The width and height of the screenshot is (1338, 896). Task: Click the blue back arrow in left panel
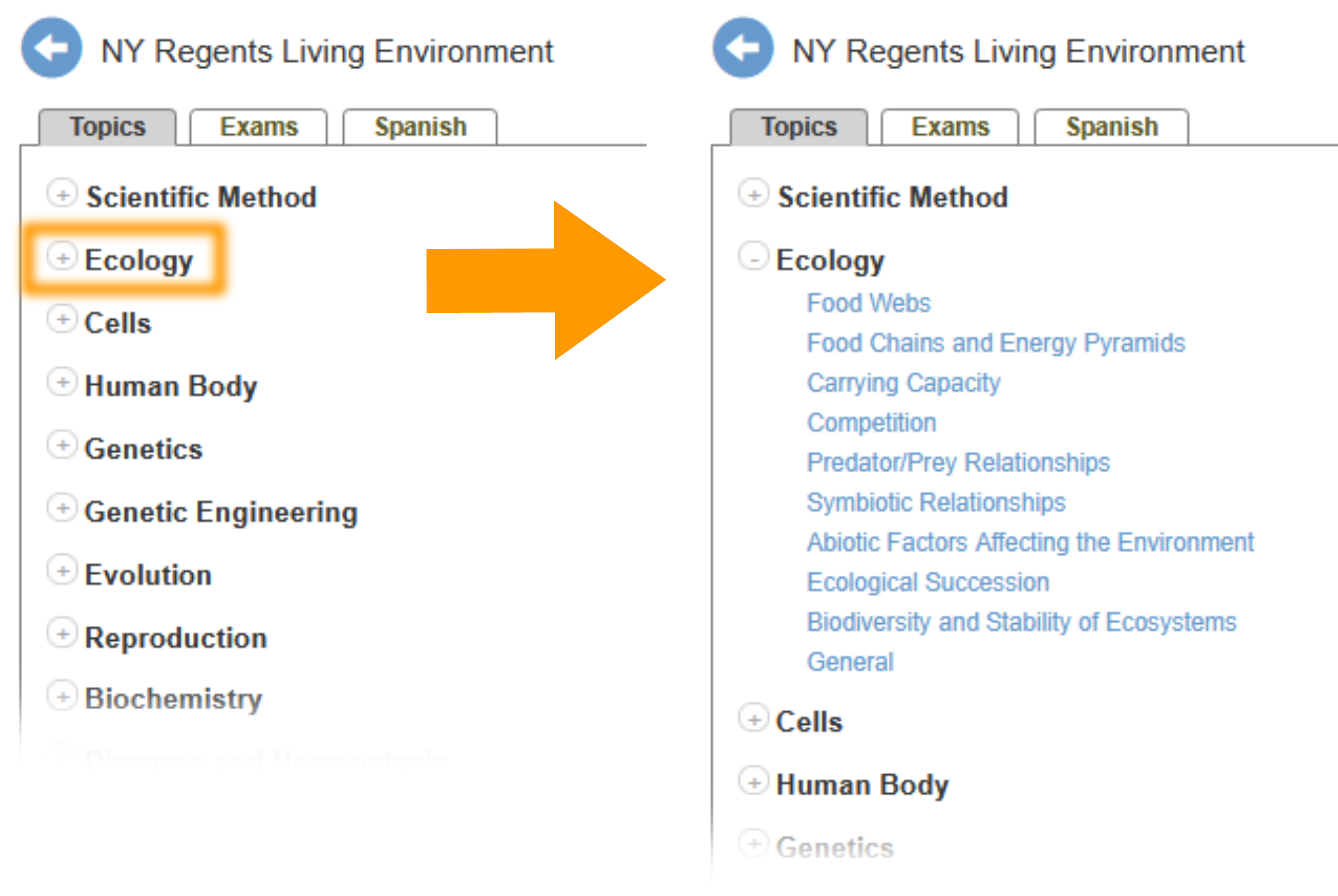(52, 48)
